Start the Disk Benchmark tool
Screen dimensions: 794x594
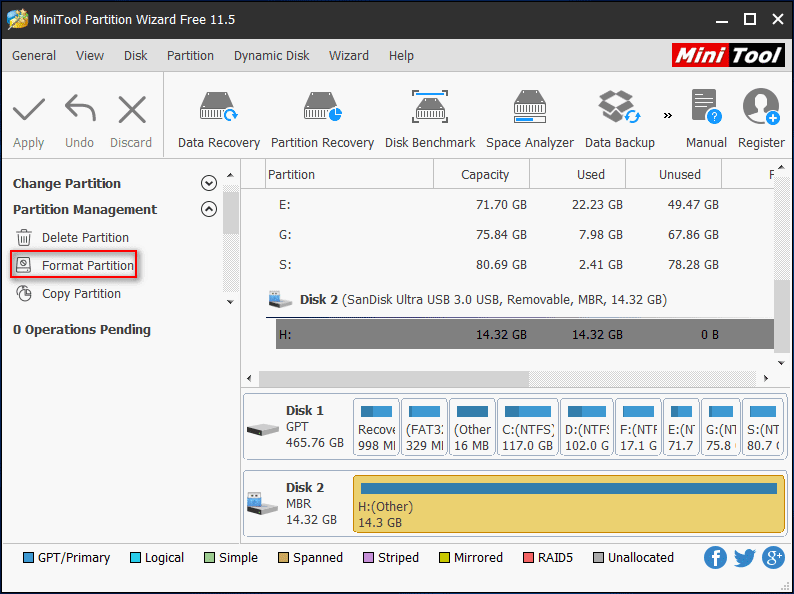point(430,119)
